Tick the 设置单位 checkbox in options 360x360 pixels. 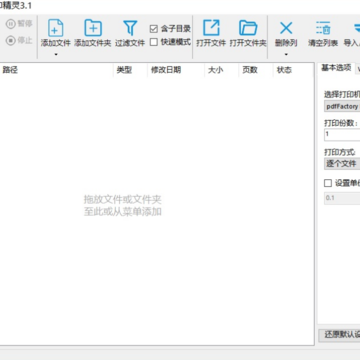coord(328,183)
